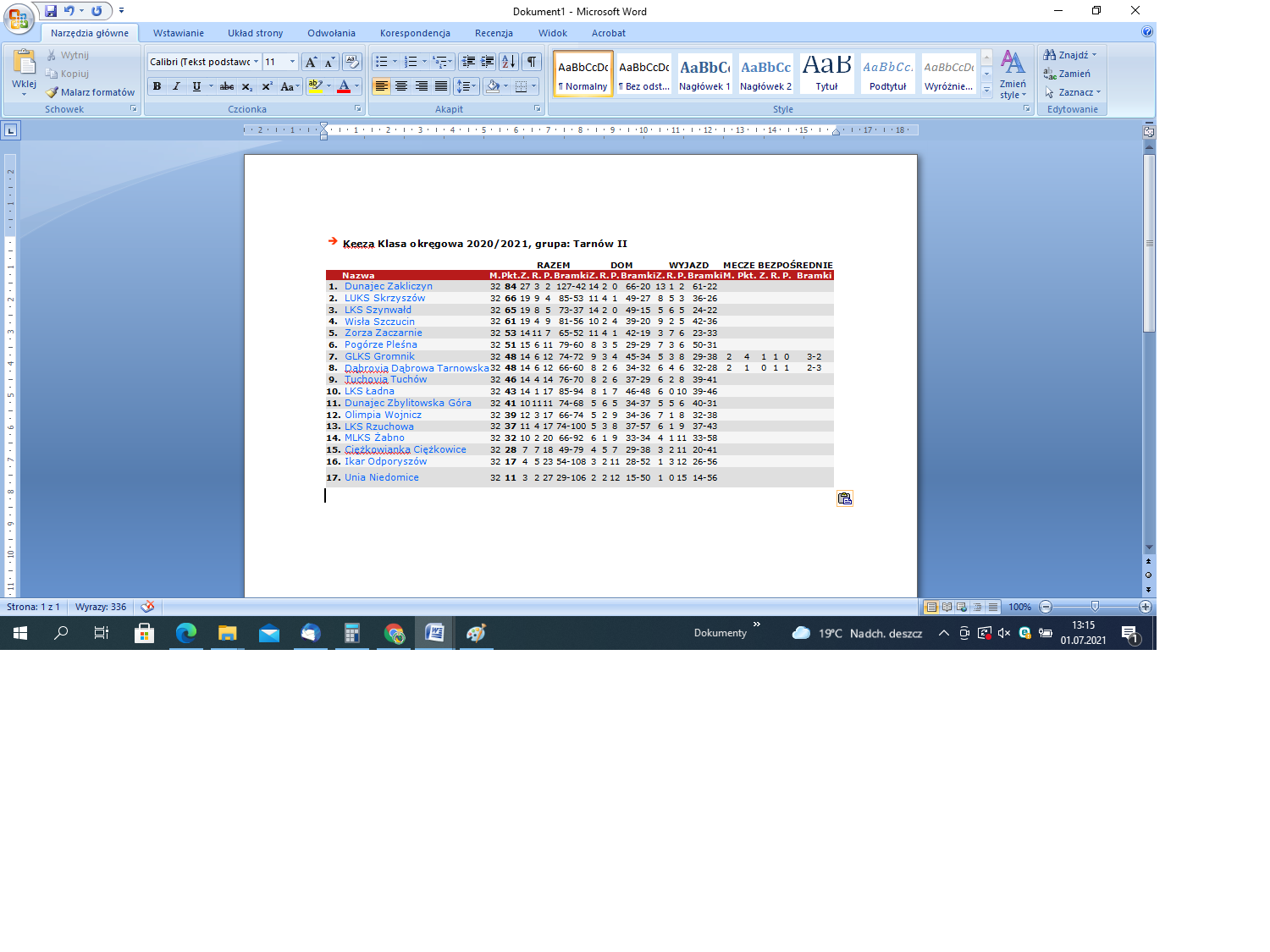Image resolution: width=1270 pixels, height=952 pixels.
Task: Justify the paragraph text
Action: click(441, 86)
